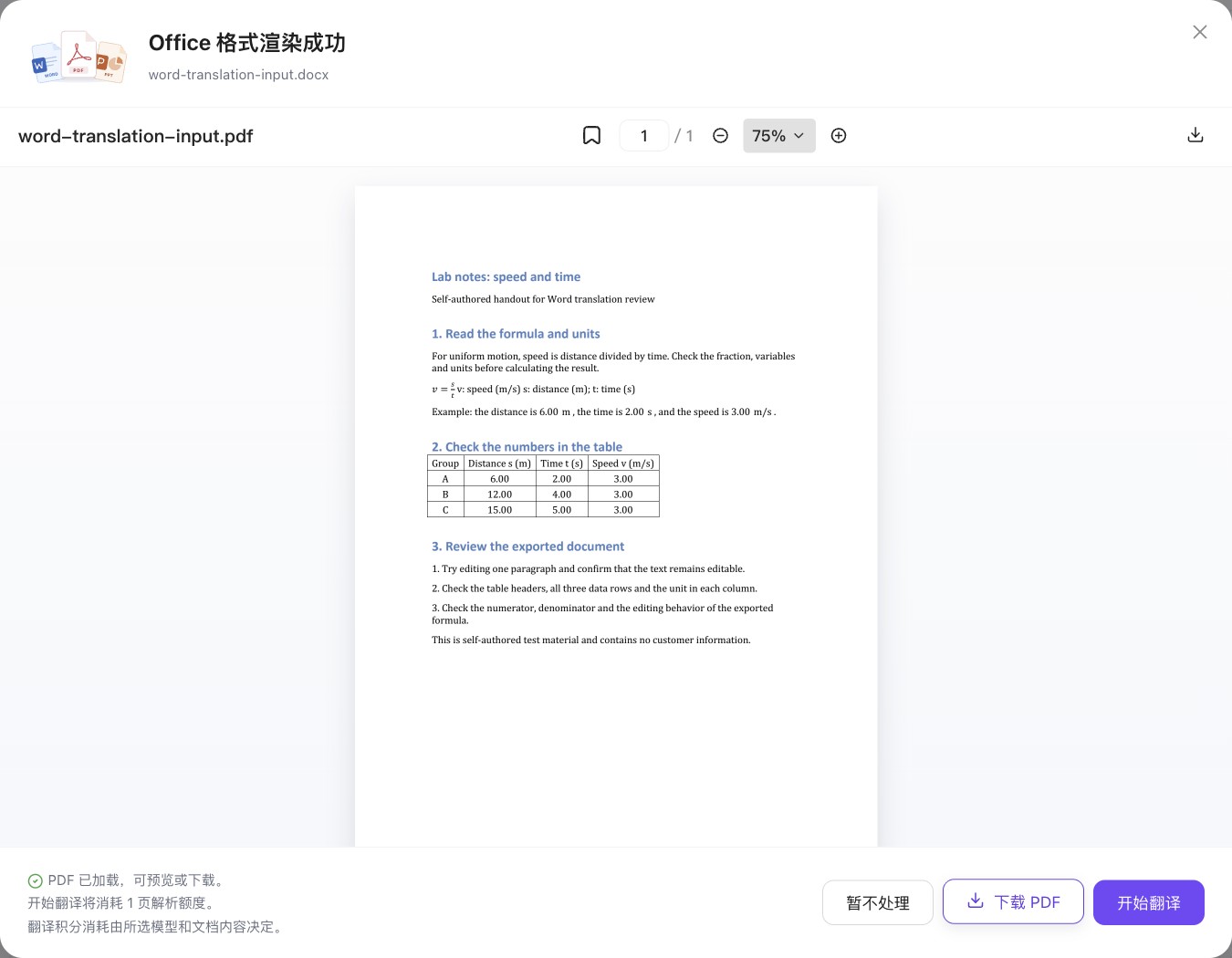Click the 'Group' table header cell
This screenshot has width=1232, height=958.
coord(445,463)
